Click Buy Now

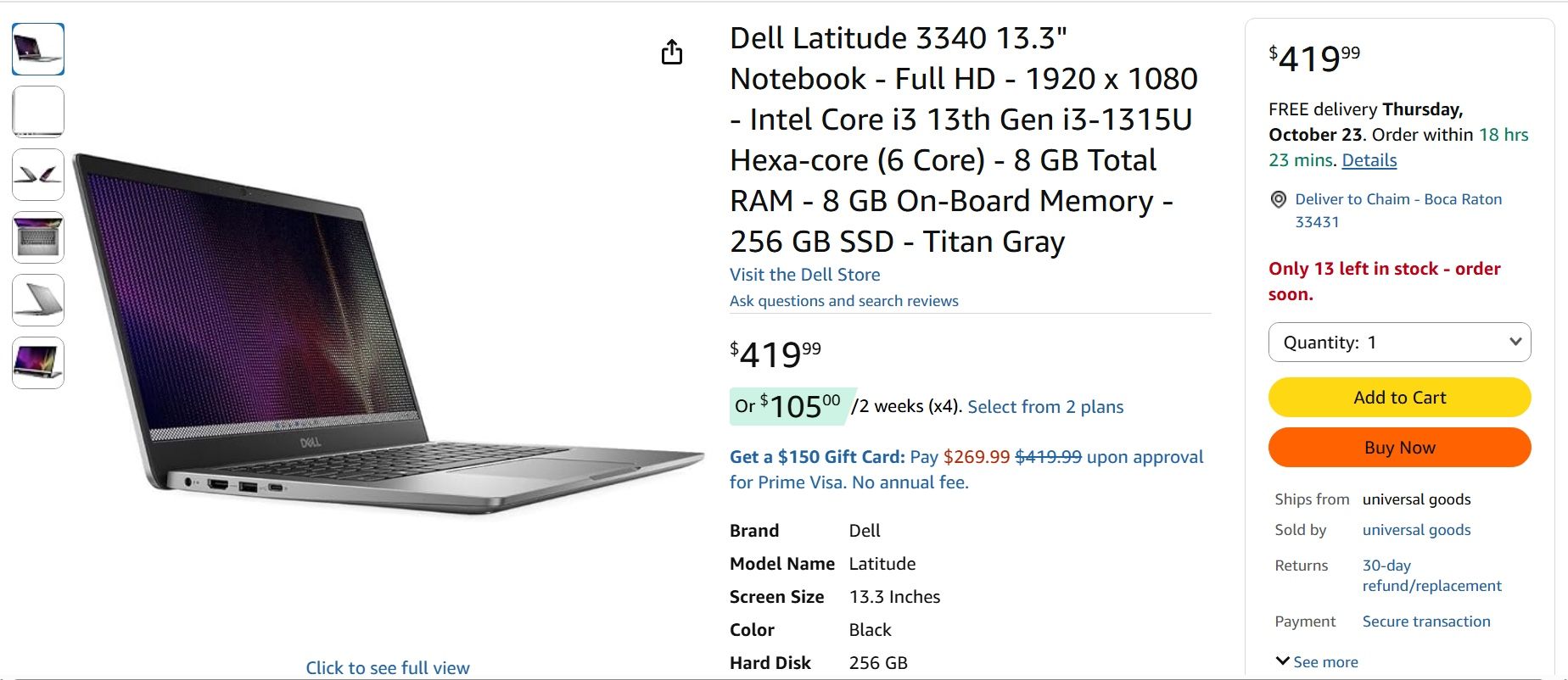(x=1398, y=447)
